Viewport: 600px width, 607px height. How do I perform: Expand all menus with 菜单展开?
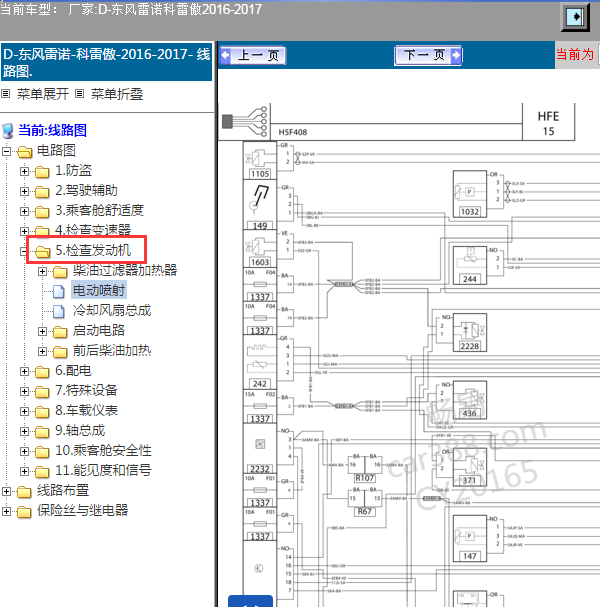[x=43, y=94]
